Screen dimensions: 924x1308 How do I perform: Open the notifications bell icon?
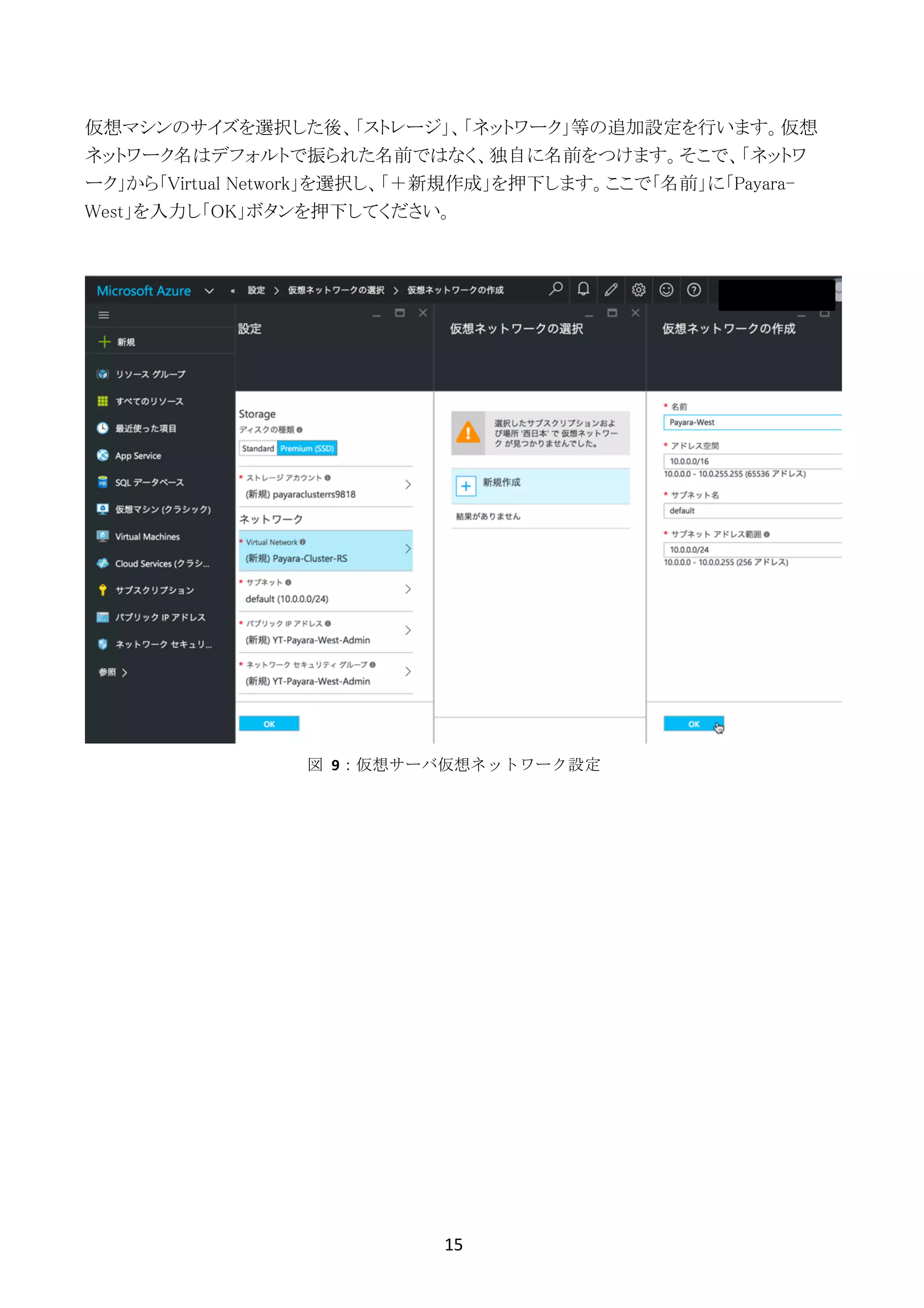pyautogui.click(x=583, y=289)
